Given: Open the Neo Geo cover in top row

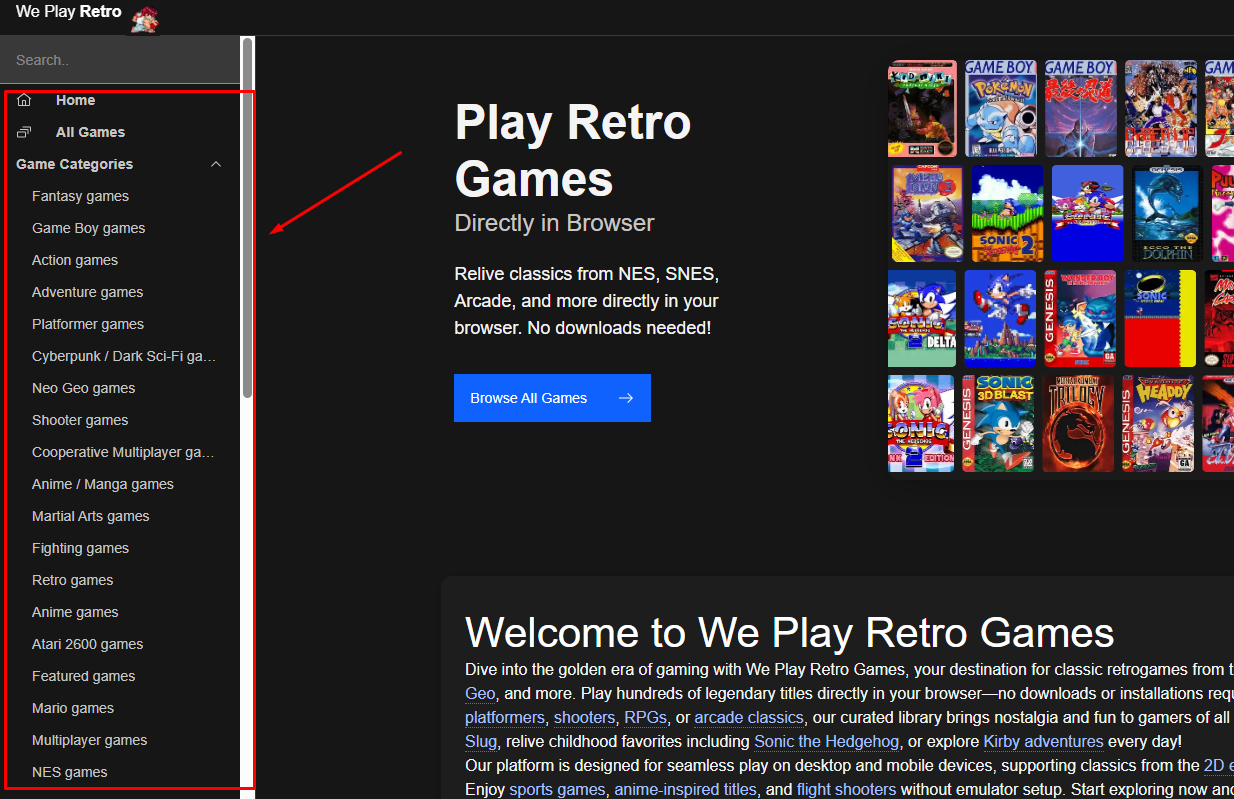Looking at the screenshot, I should [x=1161, y=109].
